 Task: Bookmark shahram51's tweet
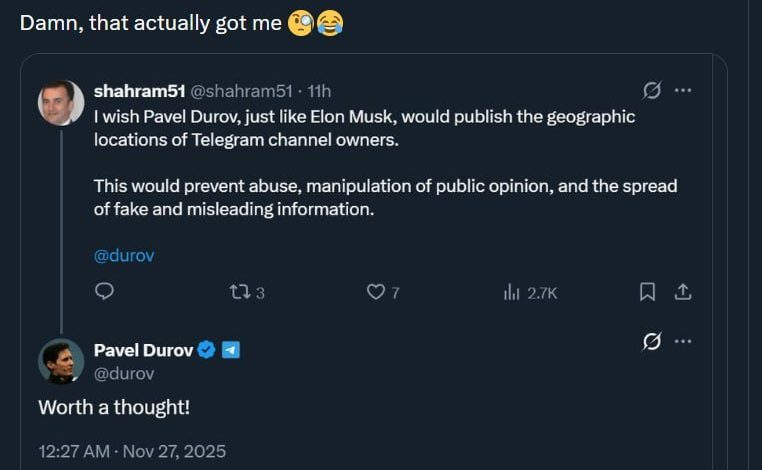pos(647,292)
